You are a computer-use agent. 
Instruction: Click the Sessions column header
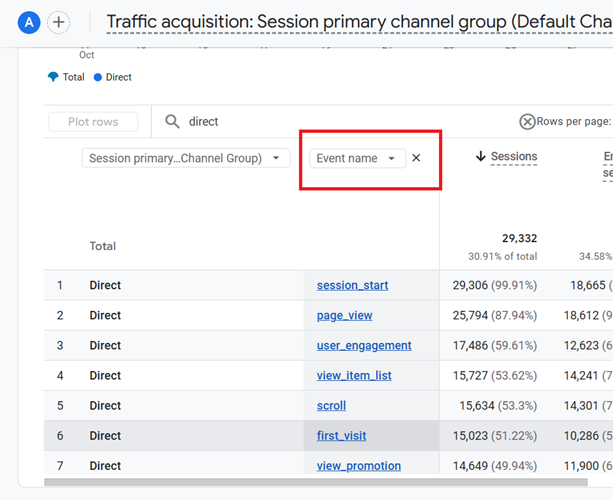tap(514, 156)
